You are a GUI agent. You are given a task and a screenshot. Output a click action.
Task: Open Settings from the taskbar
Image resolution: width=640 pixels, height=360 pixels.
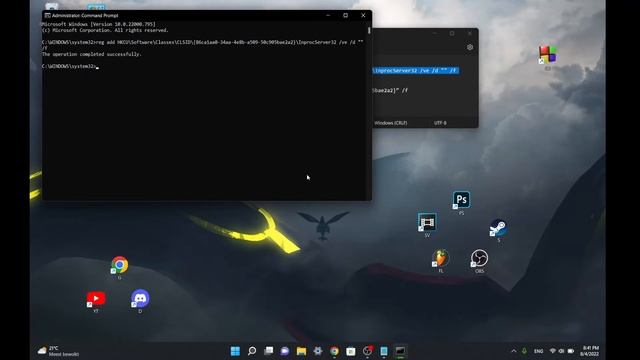coord(318,351)
